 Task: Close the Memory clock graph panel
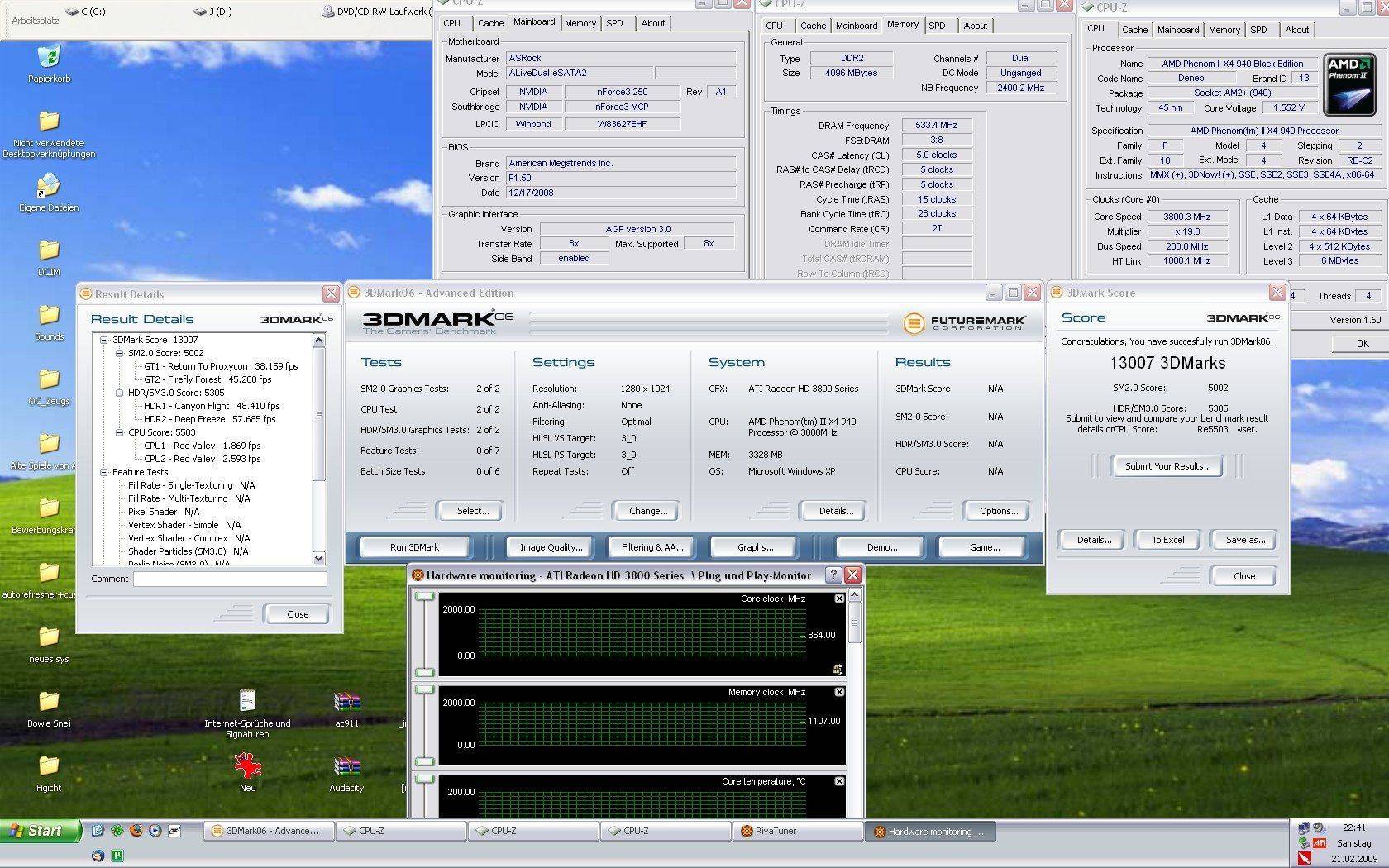coord(839,692)
